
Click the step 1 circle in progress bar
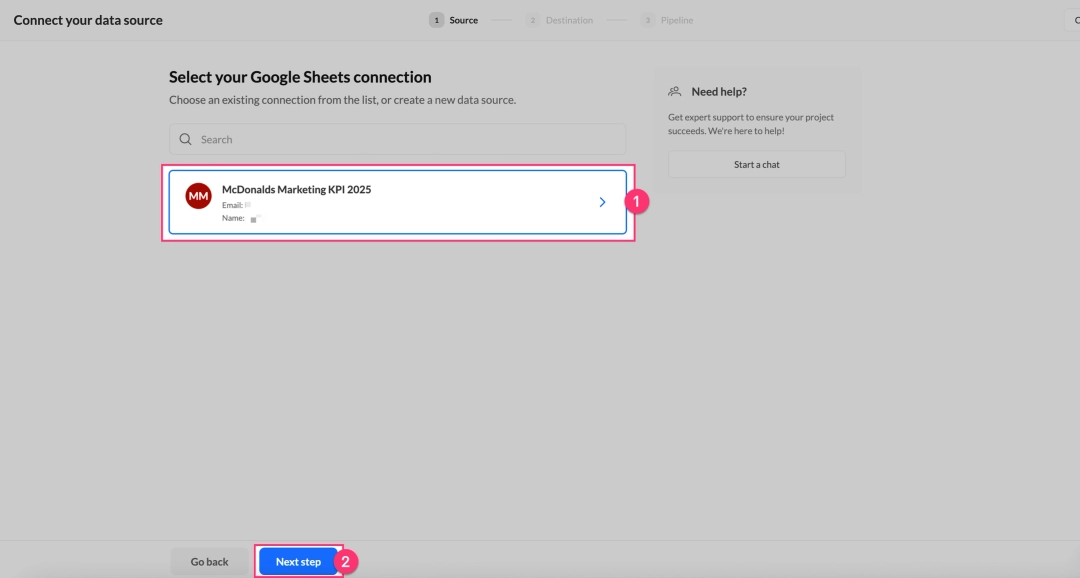[436, 19]
